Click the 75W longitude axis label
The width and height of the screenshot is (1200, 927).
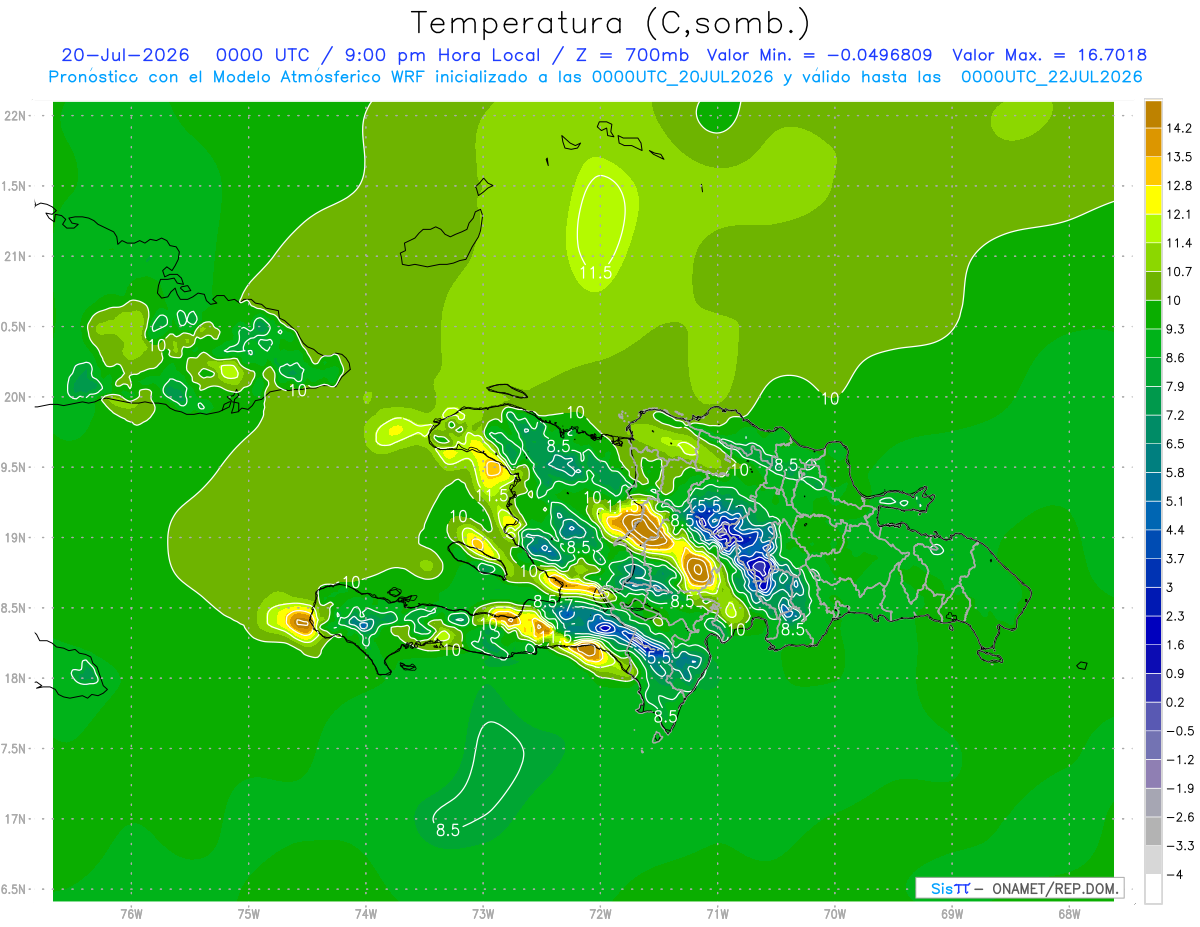click(249, 914)
